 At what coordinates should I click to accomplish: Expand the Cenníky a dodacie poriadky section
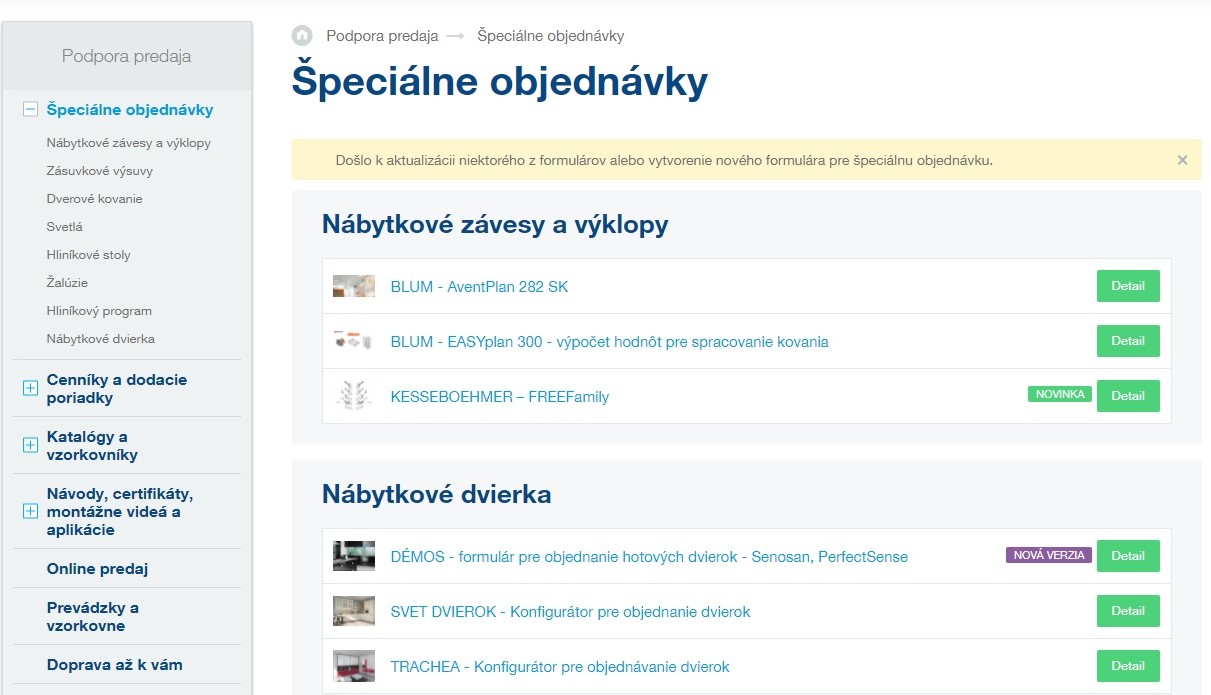(x=30, y=389)
